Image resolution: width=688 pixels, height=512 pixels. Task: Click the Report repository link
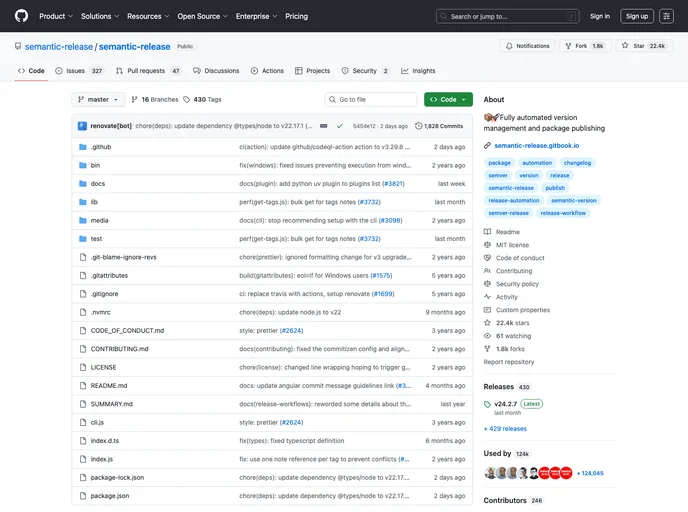coord(509,362)
